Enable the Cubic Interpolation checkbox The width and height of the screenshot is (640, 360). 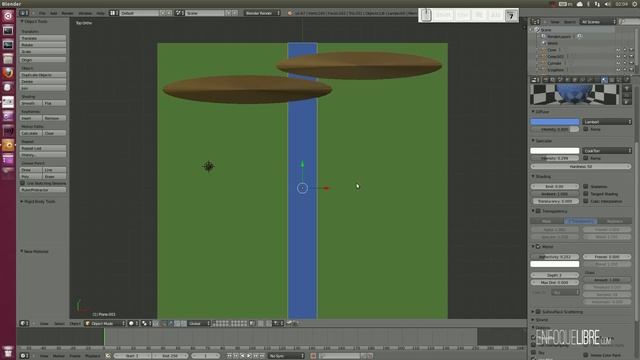point(586,201)
